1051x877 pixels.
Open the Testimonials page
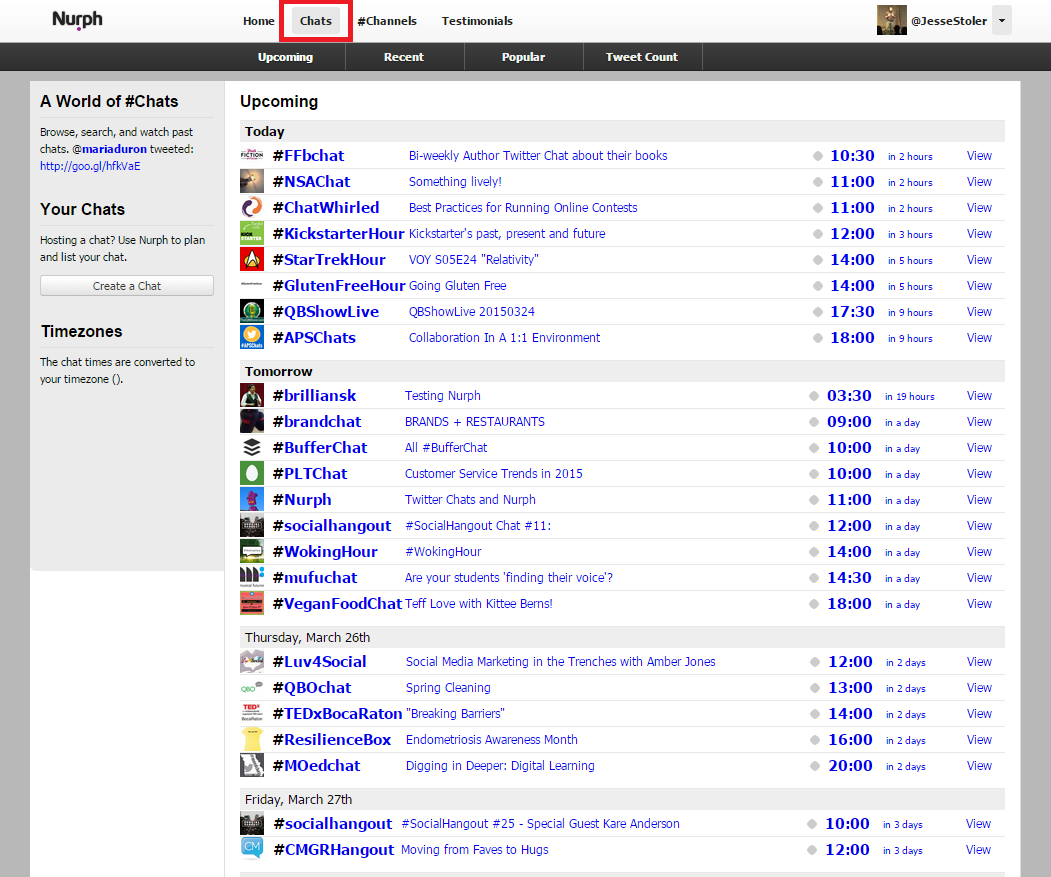tap(477, 21)
